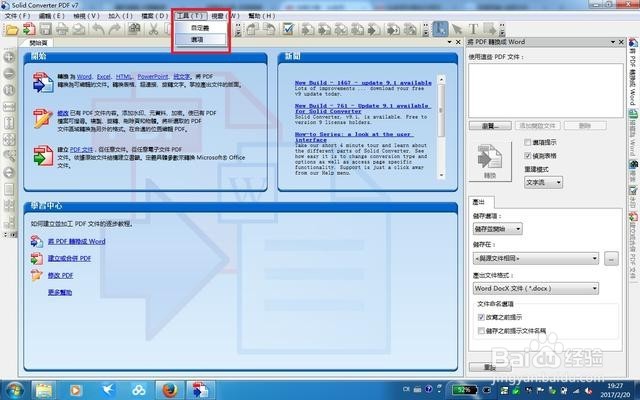Open Firefox from the taskbar
Screen dimensions: 640x400
pos(169,391)
